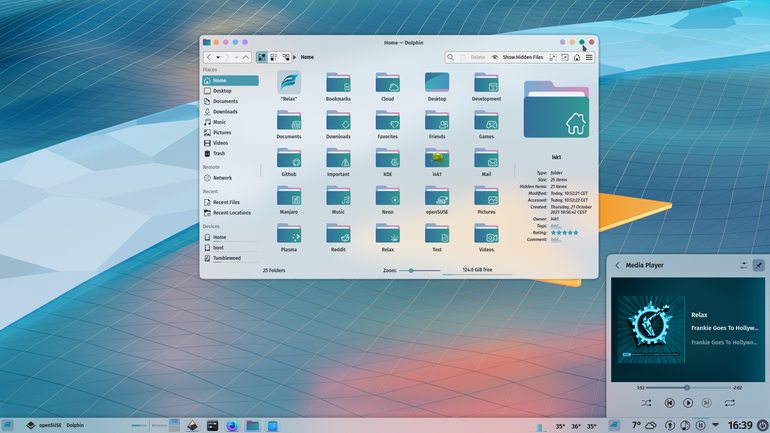Expand hidden system tray icons arrow
Viewport: 770px width, 433px height.
715,425
